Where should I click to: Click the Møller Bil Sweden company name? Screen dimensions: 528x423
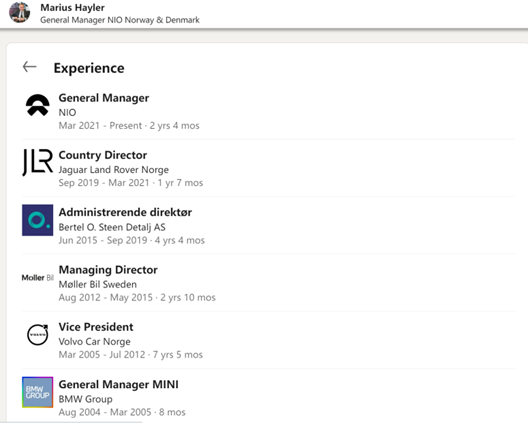coord(98,285)
